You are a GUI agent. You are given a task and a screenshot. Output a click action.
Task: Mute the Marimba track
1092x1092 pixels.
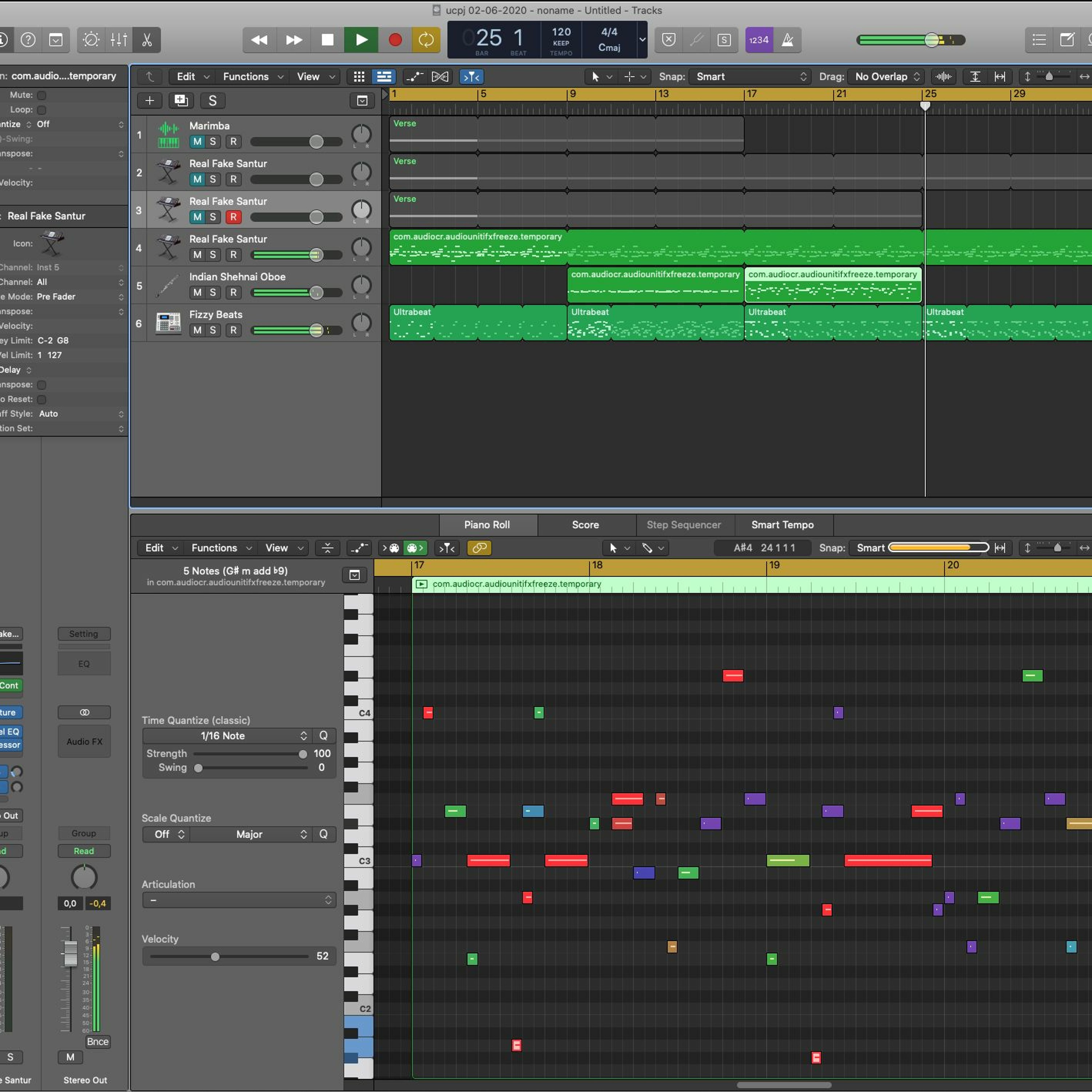(197, 142)
